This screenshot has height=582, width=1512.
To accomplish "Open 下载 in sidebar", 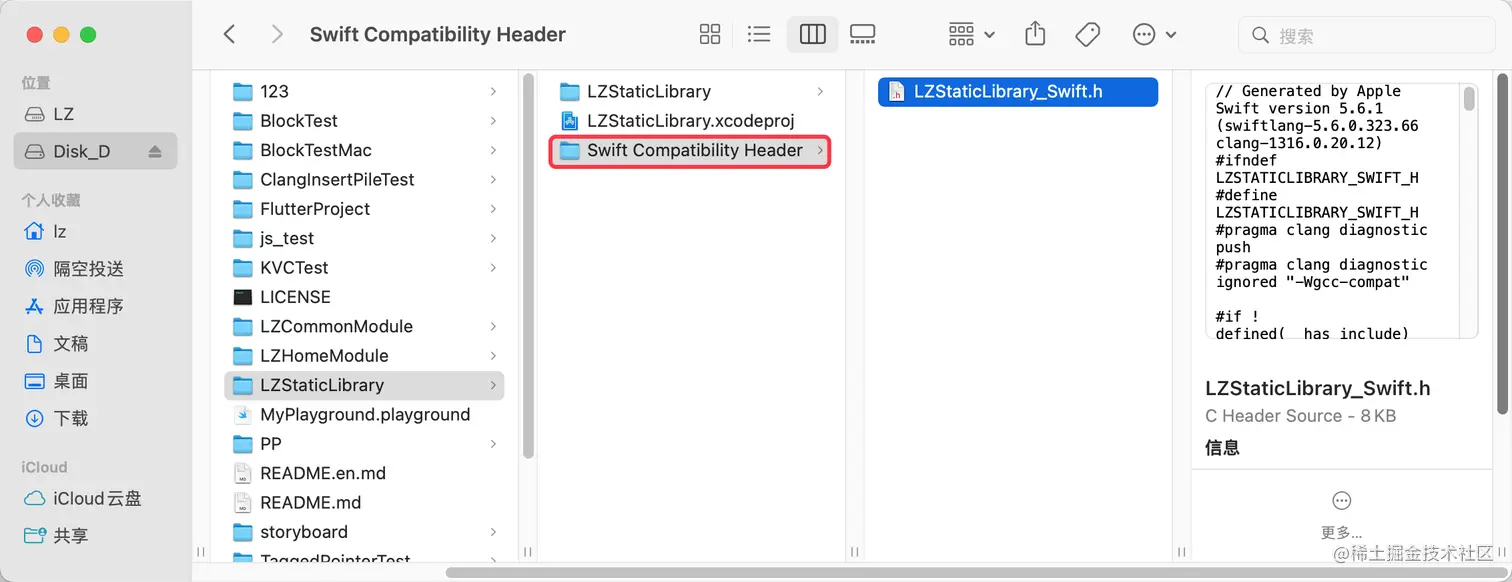I will (95, 418).
